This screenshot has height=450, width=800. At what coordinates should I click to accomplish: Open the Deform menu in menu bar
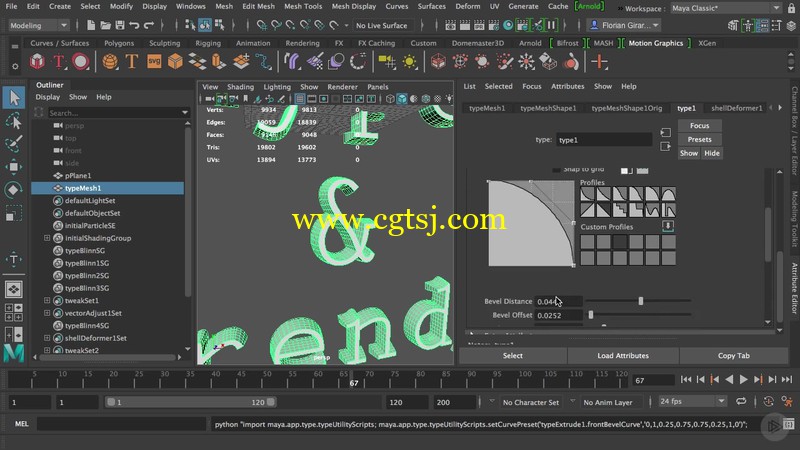click(467, 6)
